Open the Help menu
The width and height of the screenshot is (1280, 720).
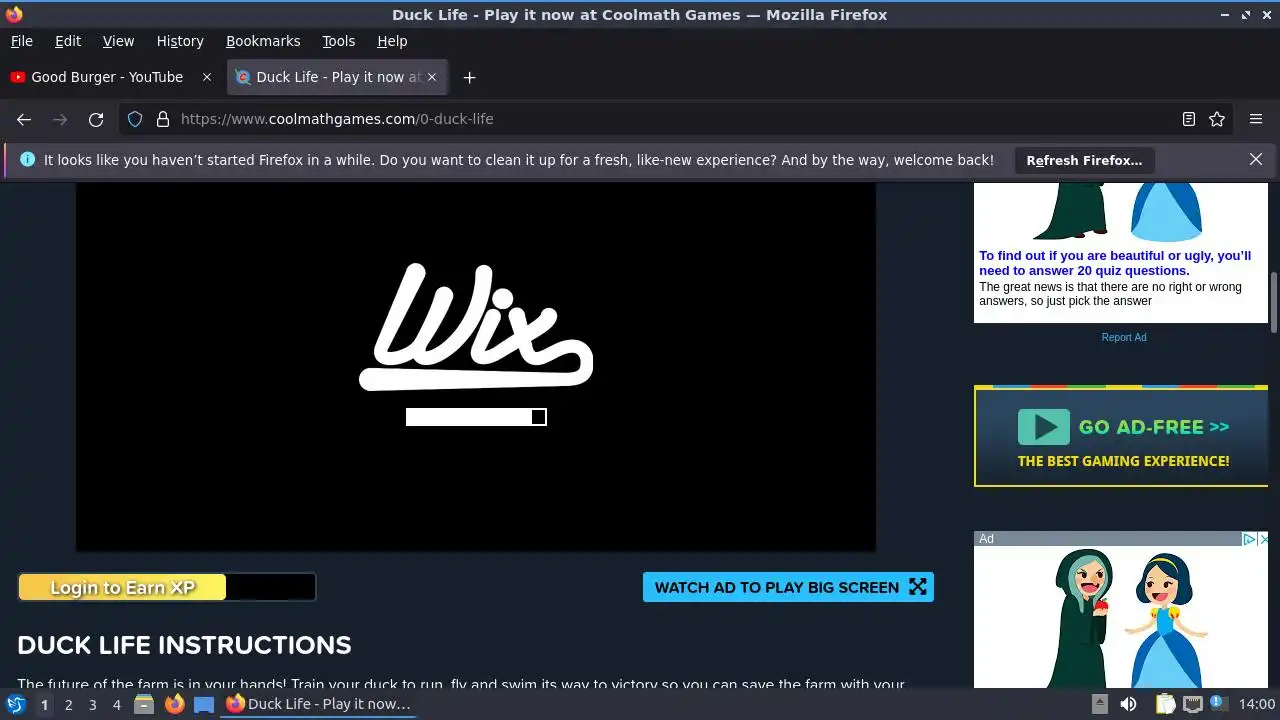[392, 41]
